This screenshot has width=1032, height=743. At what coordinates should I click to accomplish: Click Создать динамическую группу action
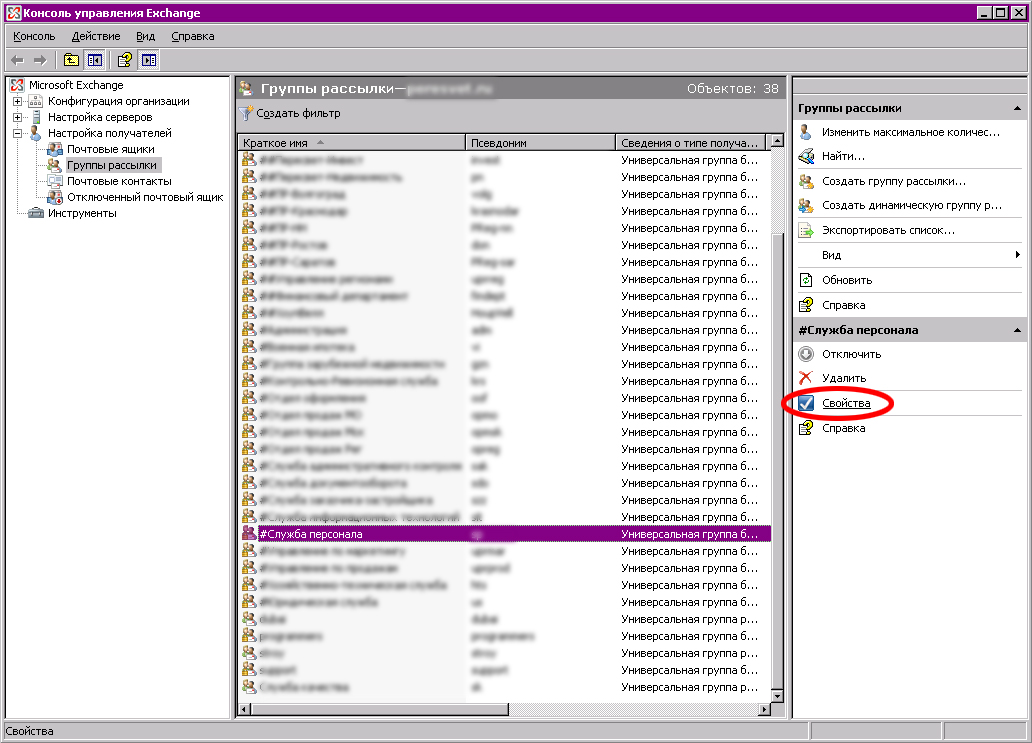coord(912,205)
